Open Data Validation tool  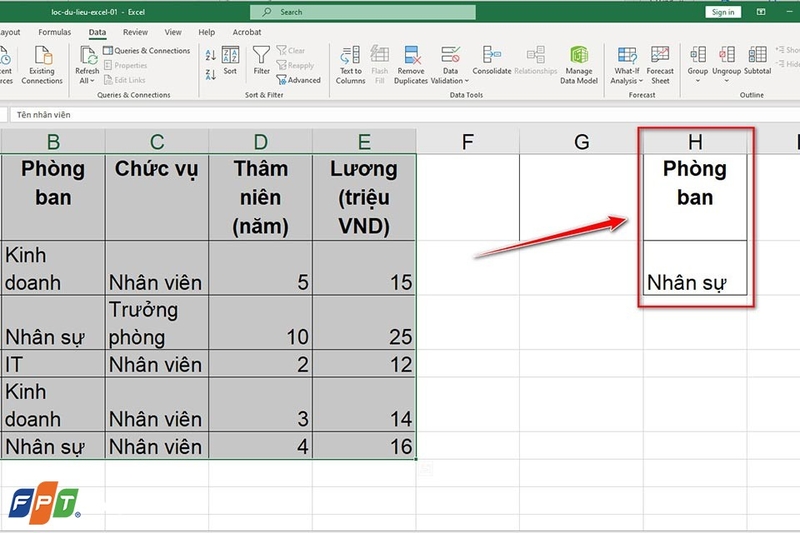coord(450,65)
